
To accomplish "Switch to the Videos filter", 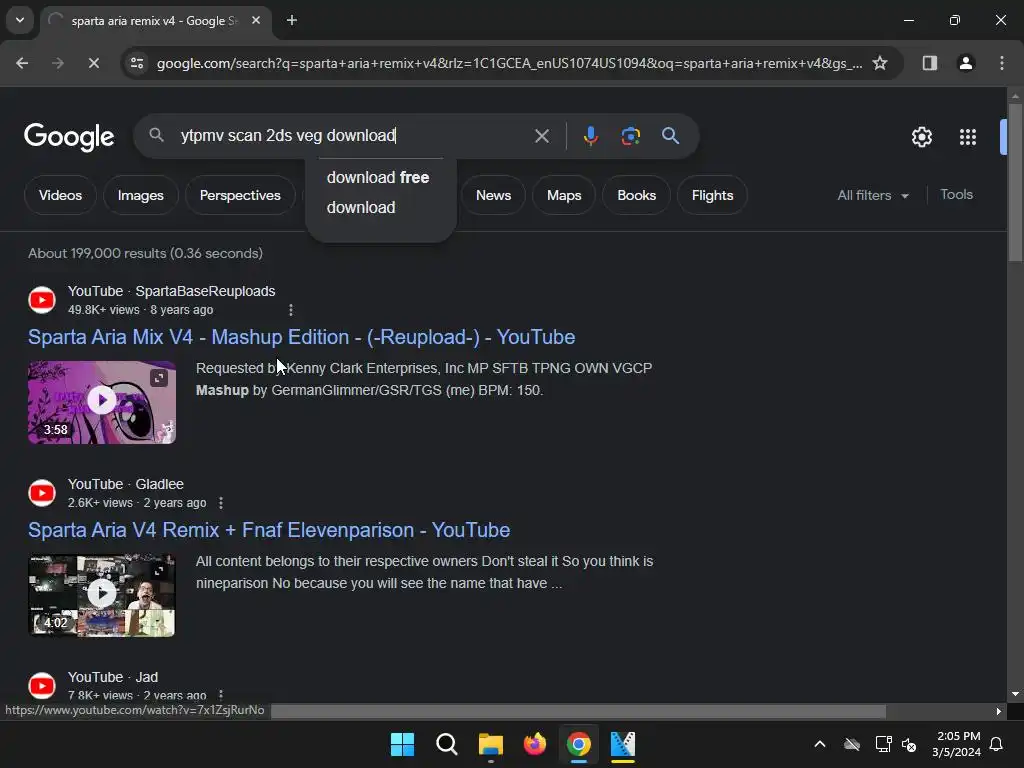I will coord(60,195).
